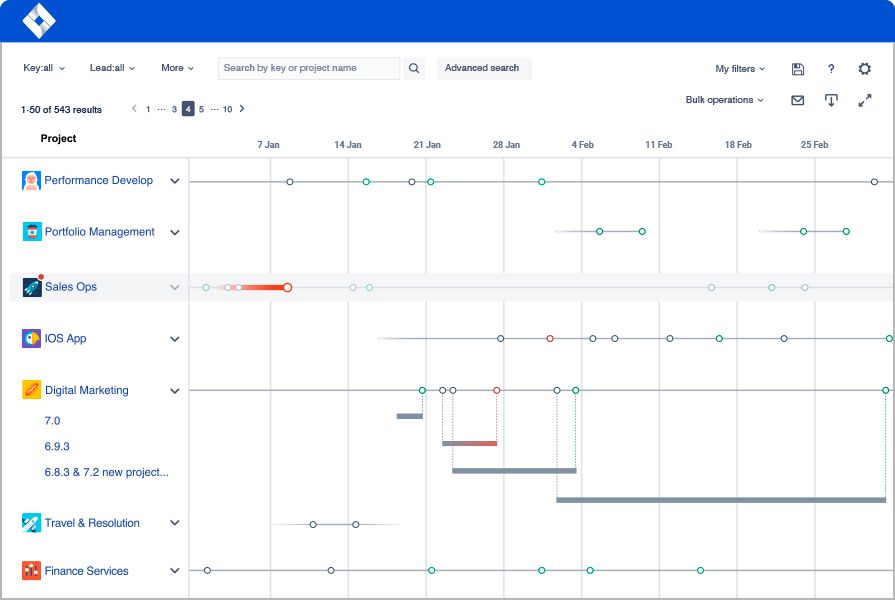
Task: Click the Project column header
Action: coord(58,138)
